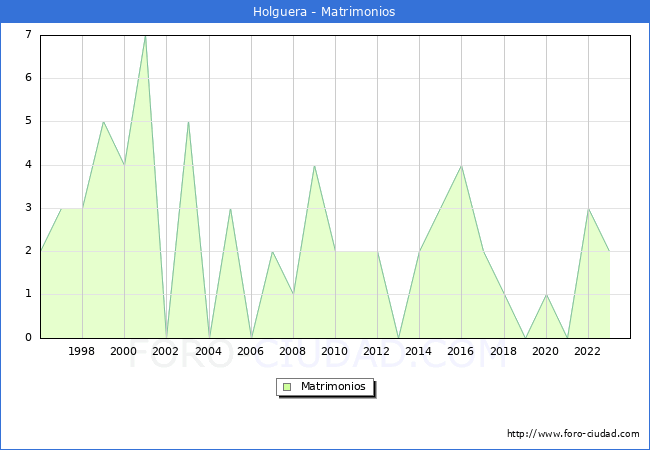Select the 2006 x-axis label
Screen dimensions: 650x450
(250, 351)
